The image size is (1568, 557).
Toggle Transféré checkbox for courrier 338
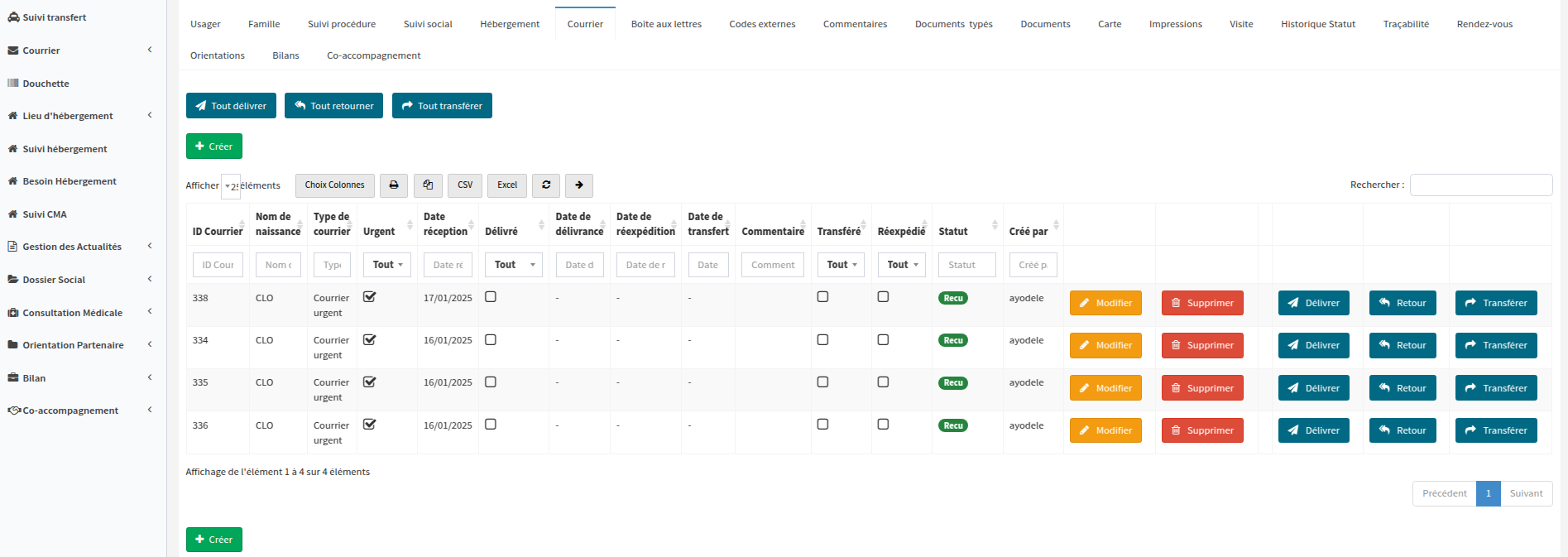[822, 297]
